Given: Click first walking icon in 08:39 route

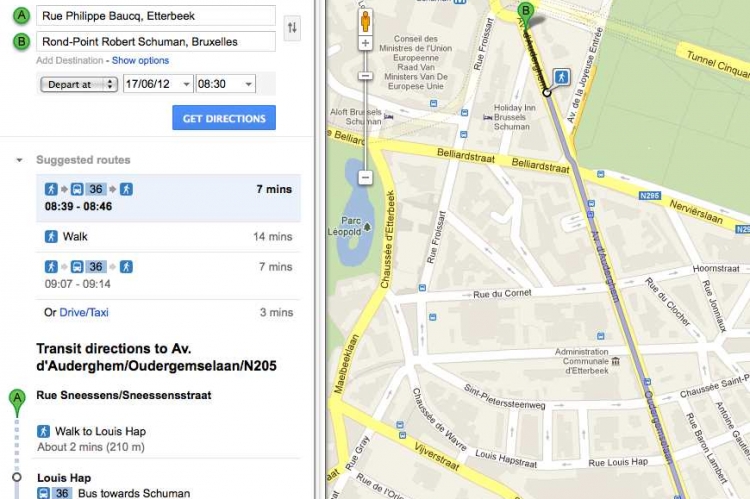Looking at the screenshot, I should pos(51,189).
